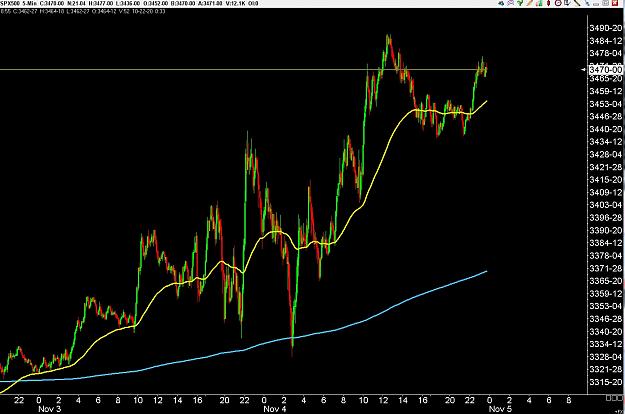Click the V:12.1K volume value

[236, 3]
